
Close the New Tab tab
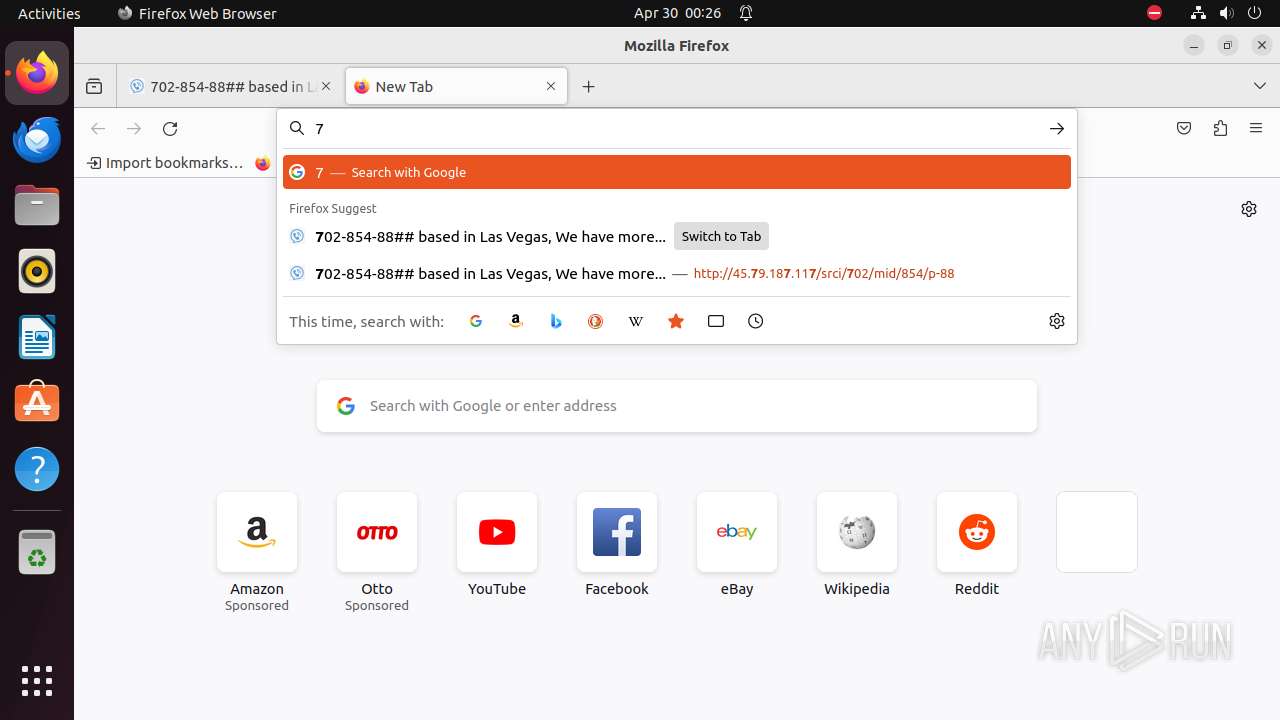point(551,87)
